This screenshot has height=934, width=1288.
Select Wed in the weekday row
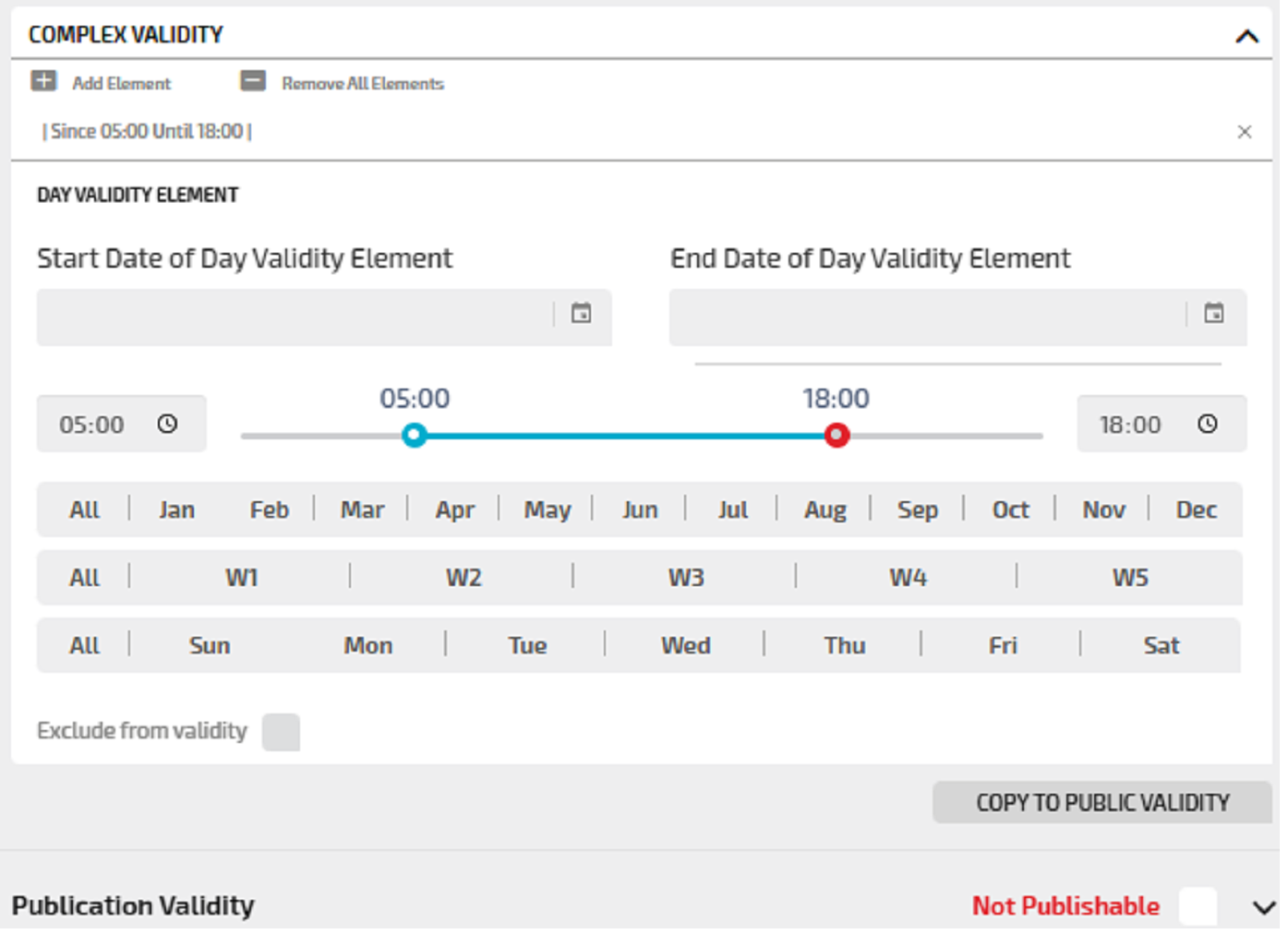tap(685, 646)
